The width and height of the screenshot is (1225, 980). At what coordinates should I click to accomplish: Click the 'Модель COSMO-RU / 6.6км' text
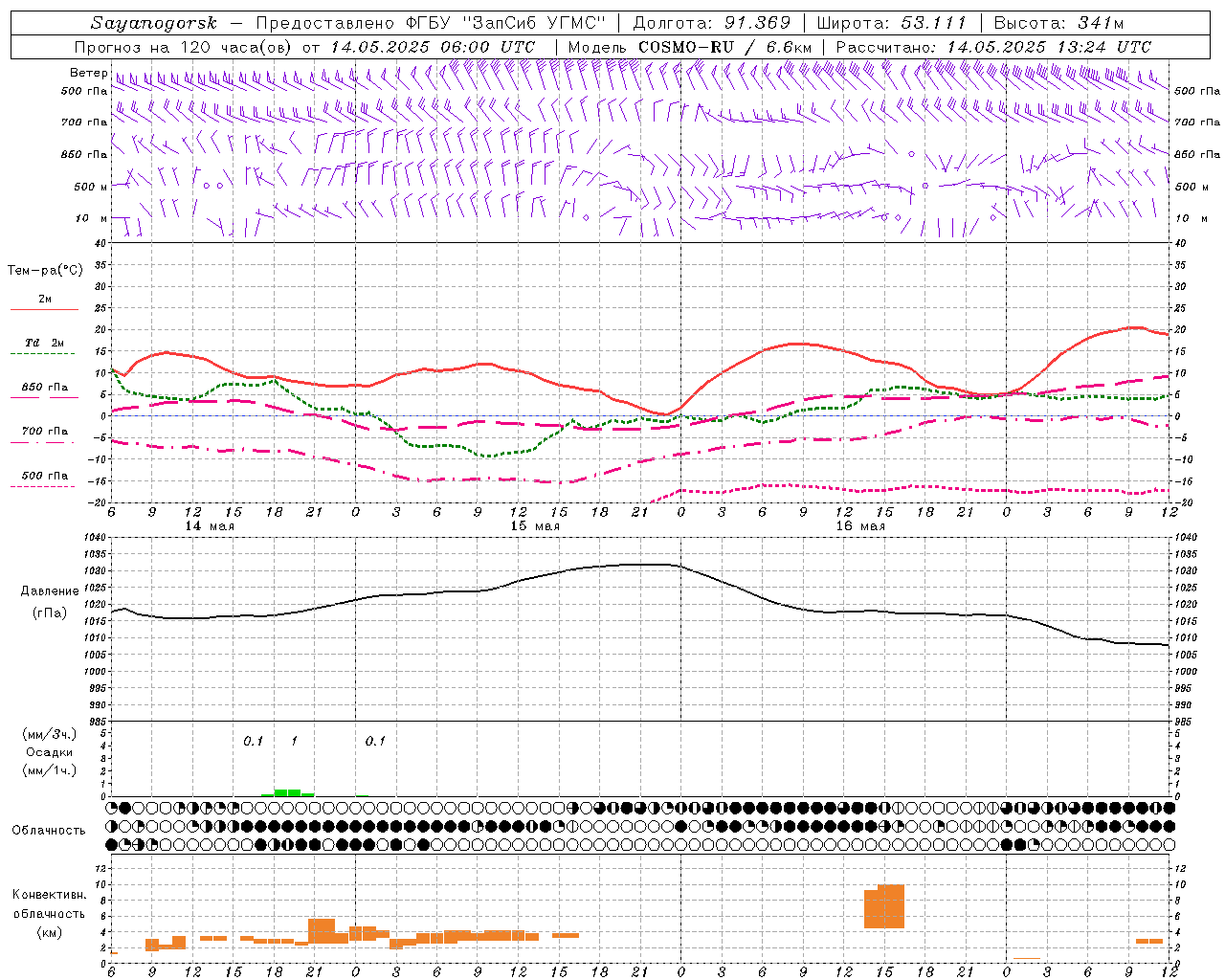click(690, 47)
